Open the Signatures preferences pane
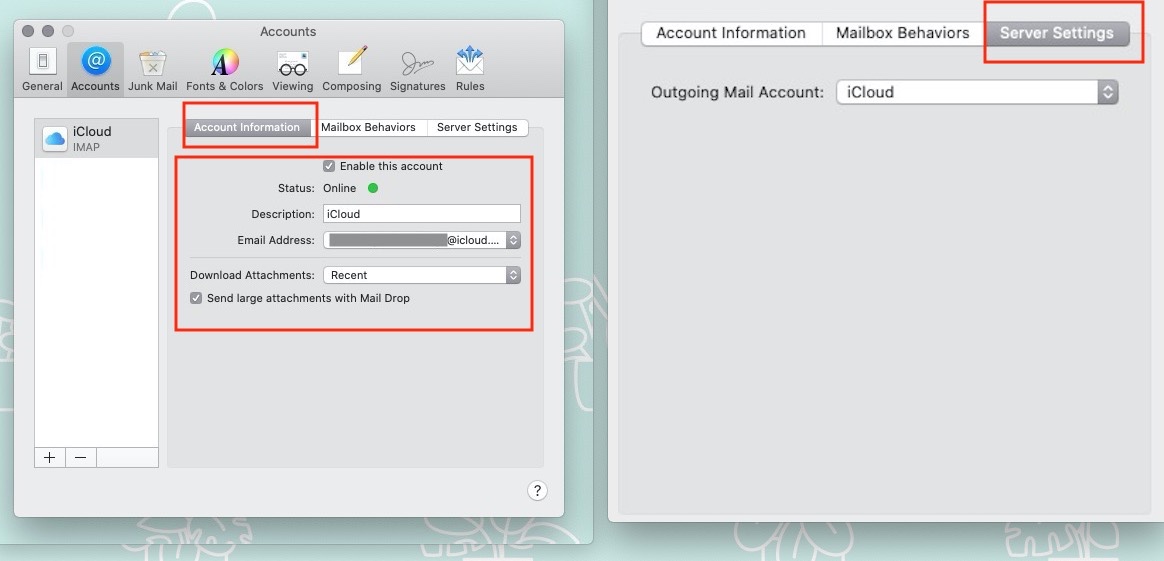This screenshot has width=1164, height=561. click(417, 69)
